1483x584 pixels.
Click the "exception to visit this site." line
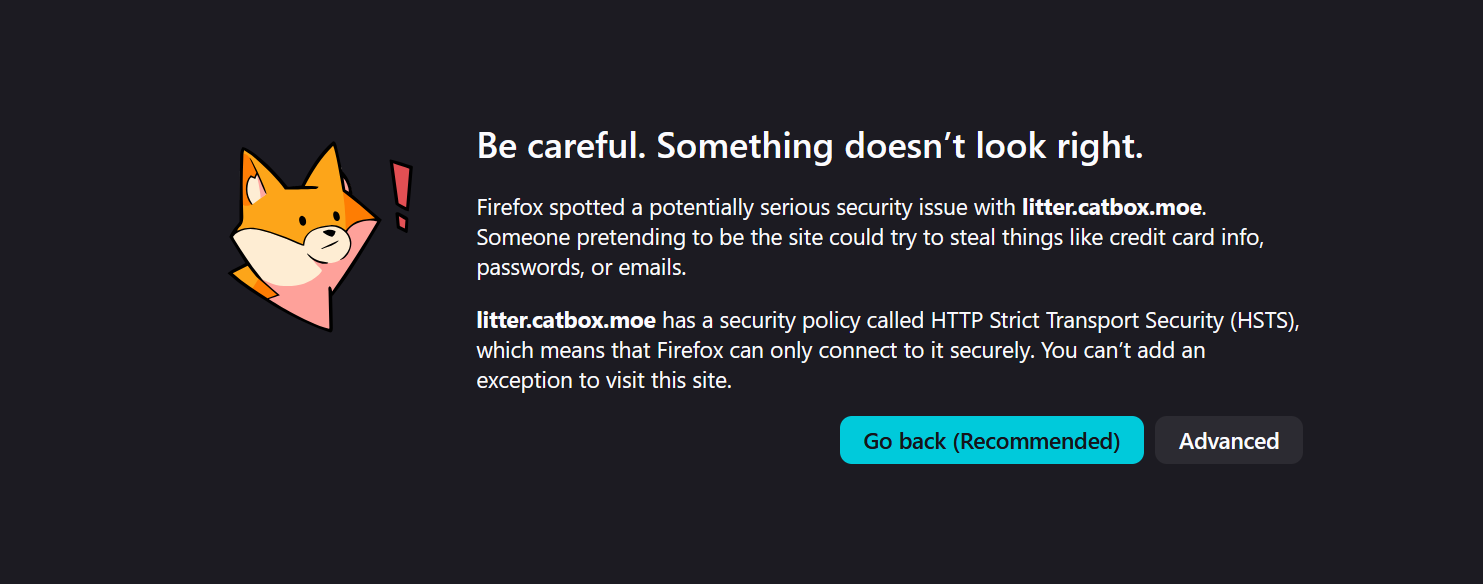pyautogui.click(x=604, y=381)
